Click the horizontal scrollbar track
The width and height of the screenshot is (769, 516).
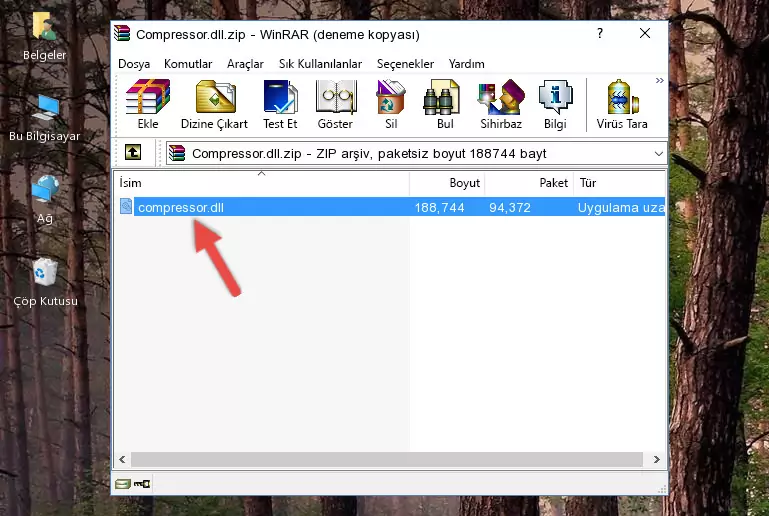(387, 460)
